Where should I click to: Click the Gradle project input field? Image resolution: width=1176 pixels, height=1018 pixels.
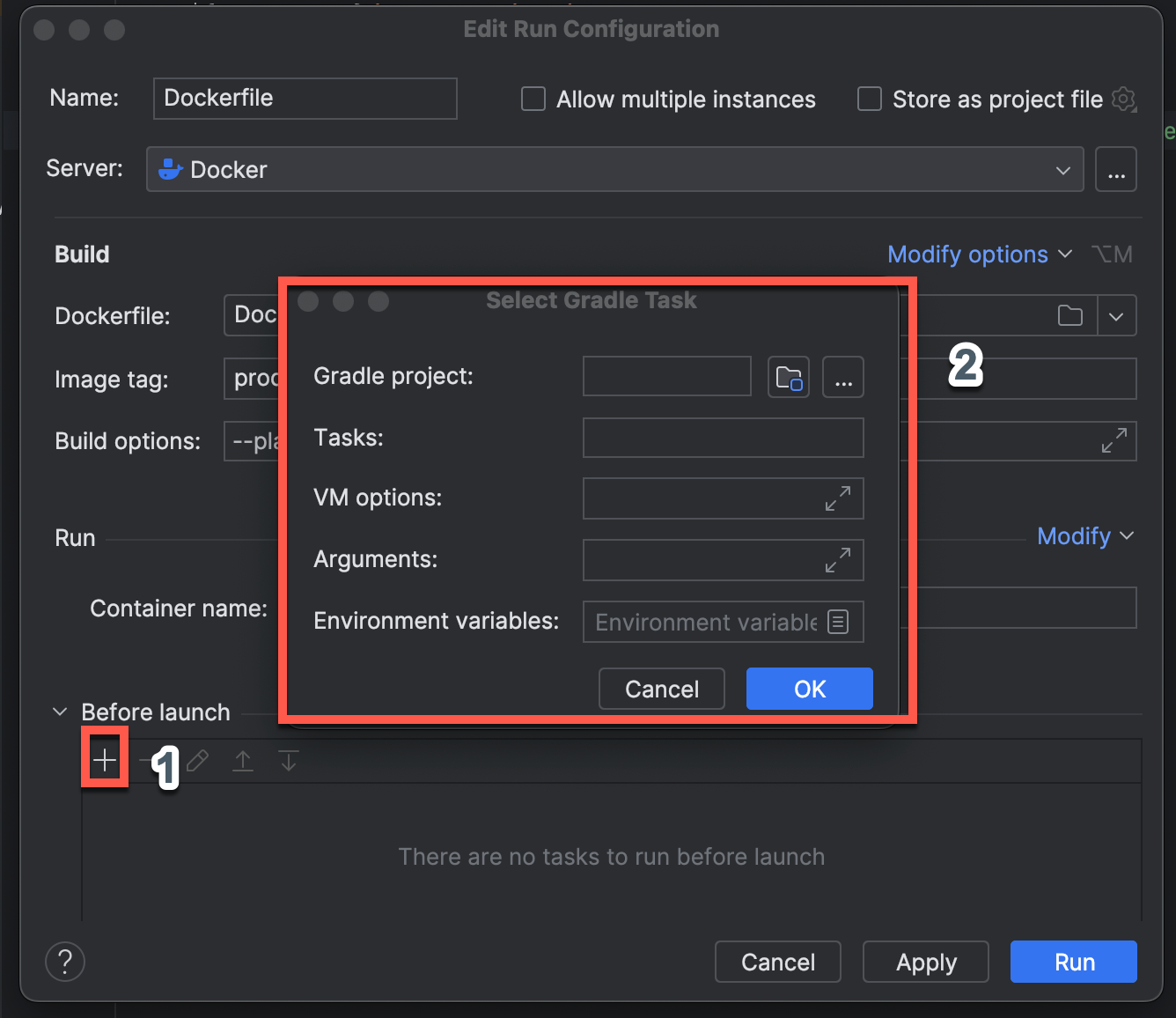(x=667, y=377)
